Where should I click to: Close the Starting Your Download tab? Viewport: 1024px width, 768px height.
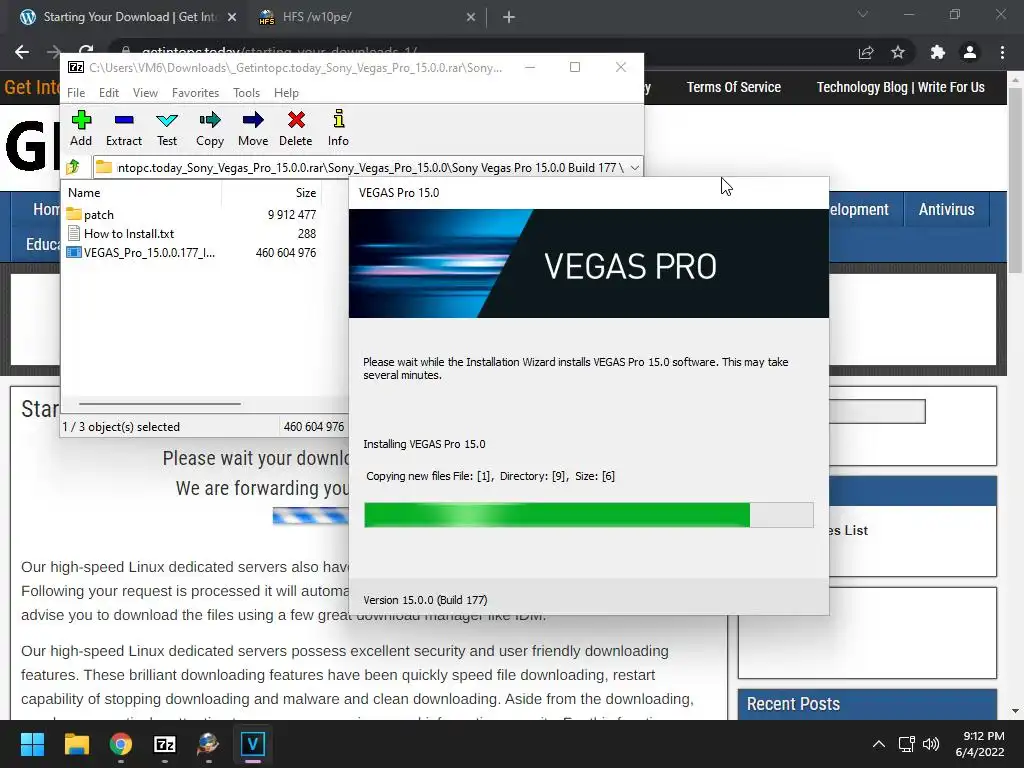[232, 18]
